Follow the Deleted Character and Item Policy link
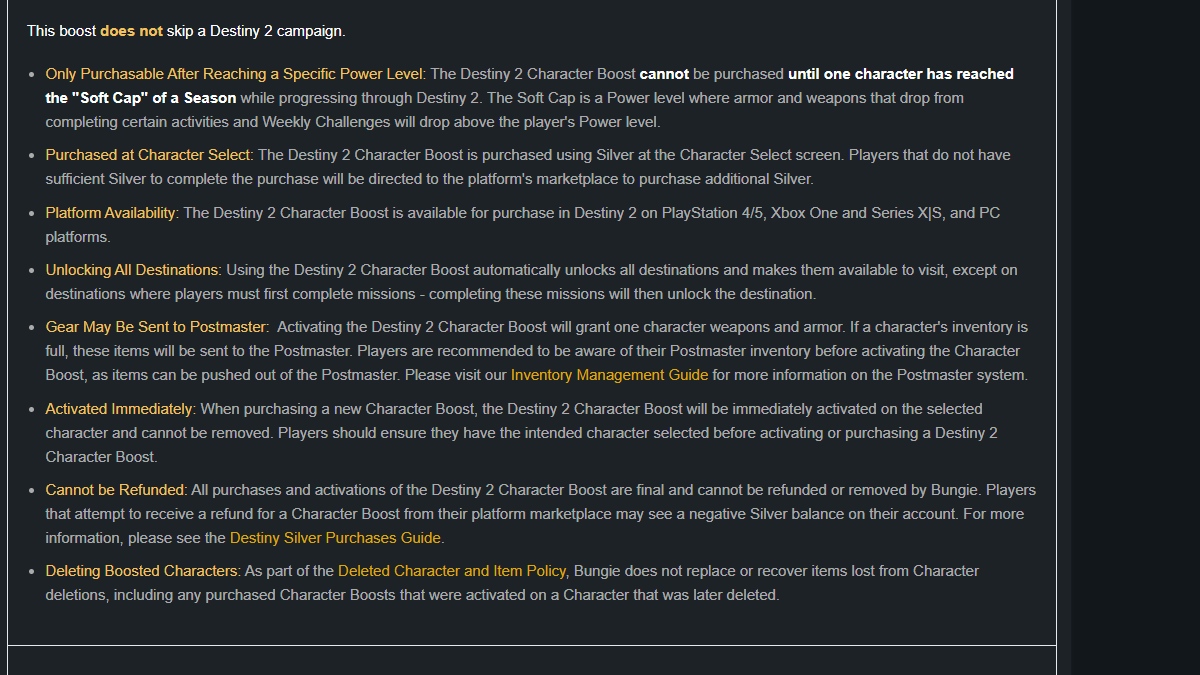The height and width of the screenshot is (675, 1200). 452,571
